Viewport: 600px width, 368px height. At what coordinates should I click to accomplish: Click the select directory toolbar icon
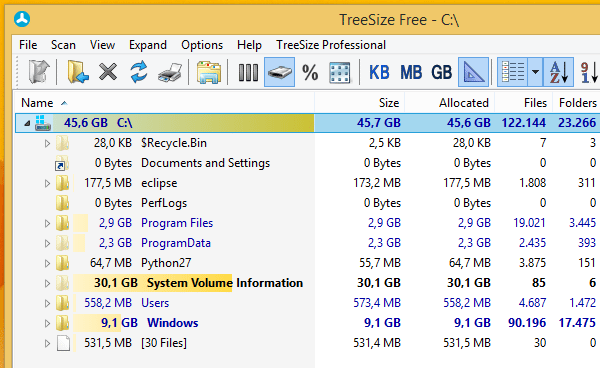point(39,72)
